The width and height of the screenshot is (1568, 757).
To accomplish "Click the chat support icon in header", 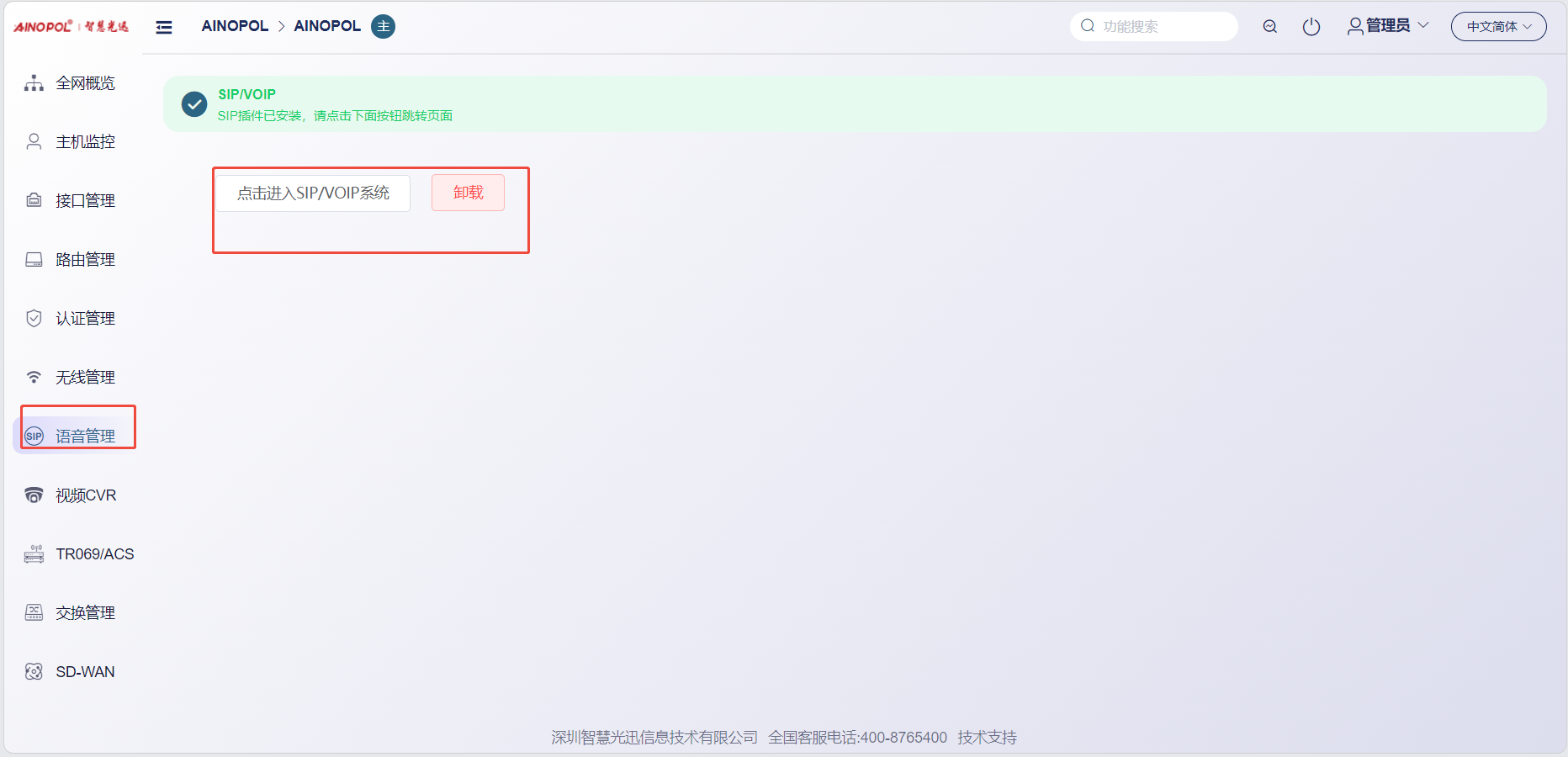I will click(1269, 27).
